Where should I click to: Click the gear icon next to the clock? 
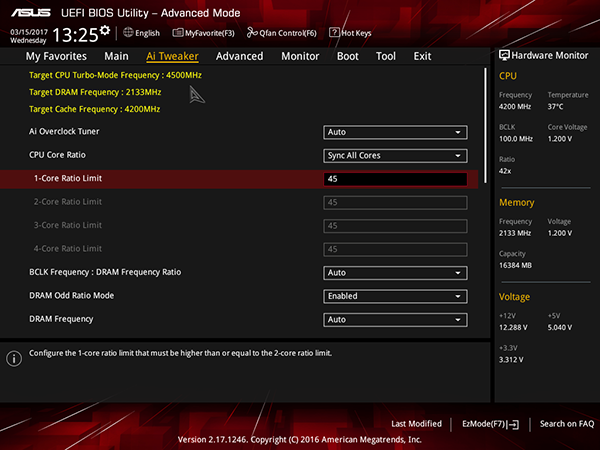(x=105, y=30)
